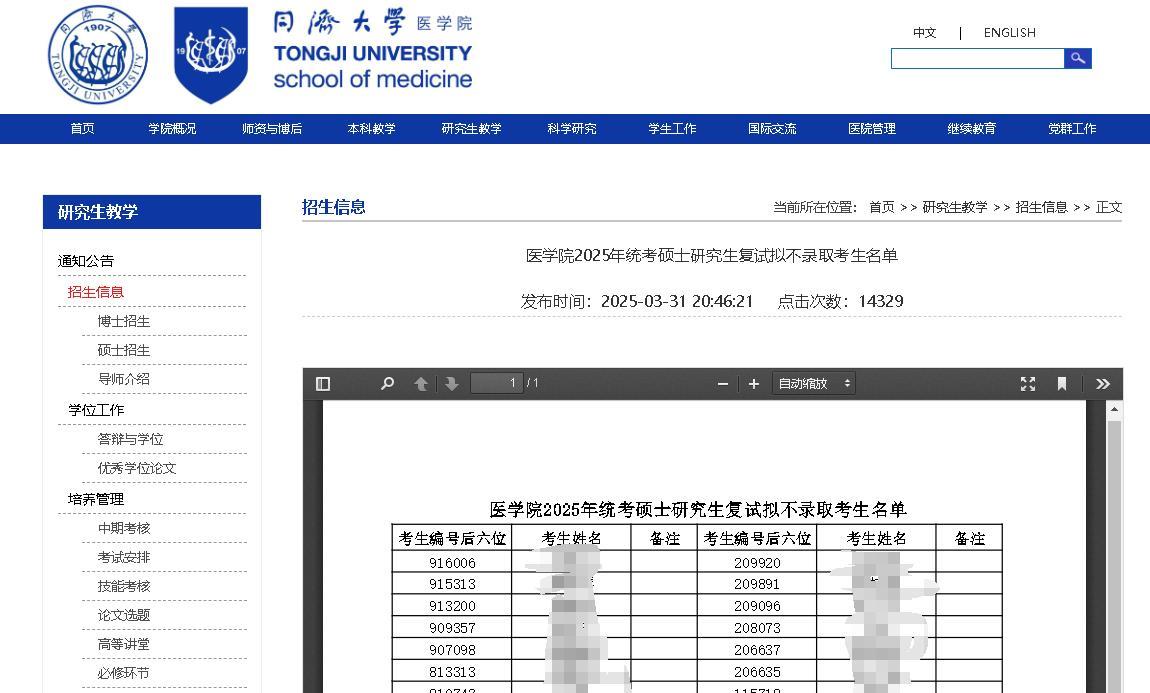Click breadcrumb link 研究生教学
1150x693 pixels.
tap(955, 208)
